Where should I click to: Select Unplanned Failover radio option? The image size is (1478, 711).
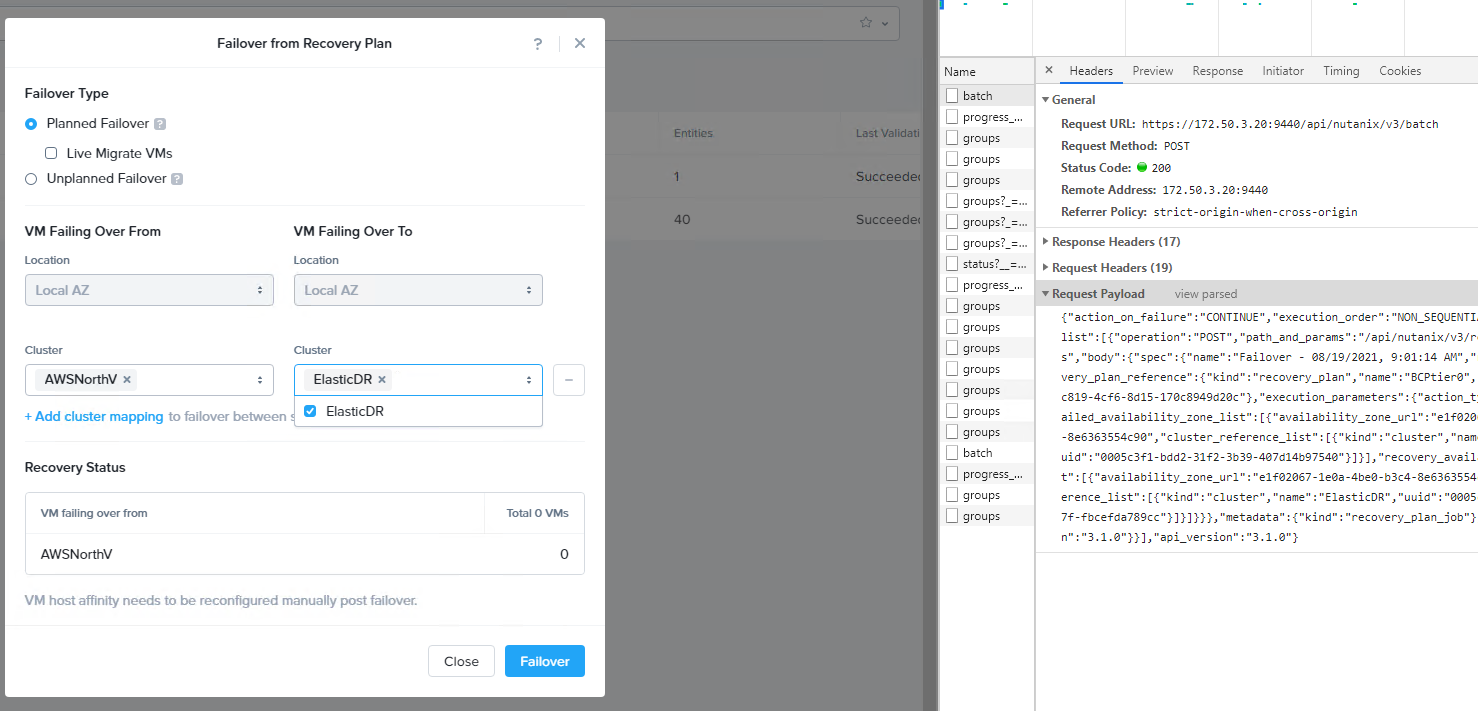coord(31,179)
